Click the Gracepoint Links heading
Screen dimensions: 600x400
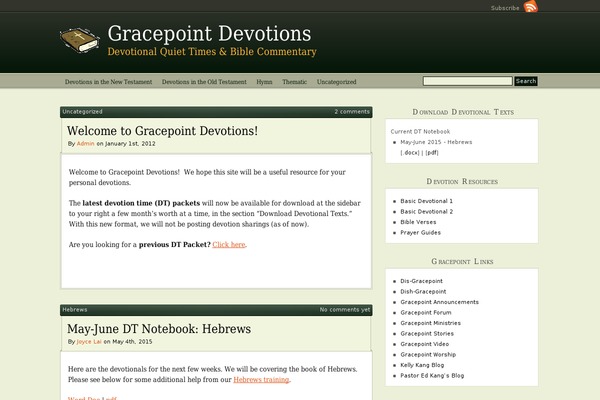pyautogui.click(x=462, y=261)
